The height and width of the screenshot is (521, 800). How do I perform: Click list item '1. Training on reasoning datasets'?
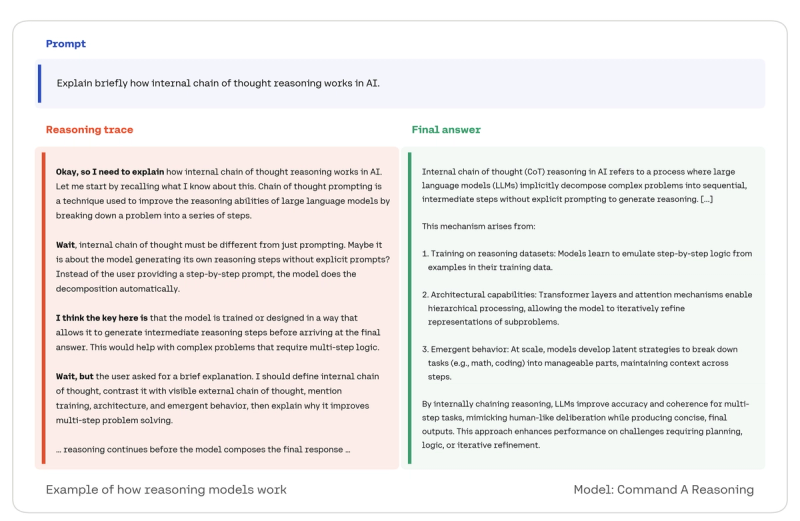click(587, 260)
